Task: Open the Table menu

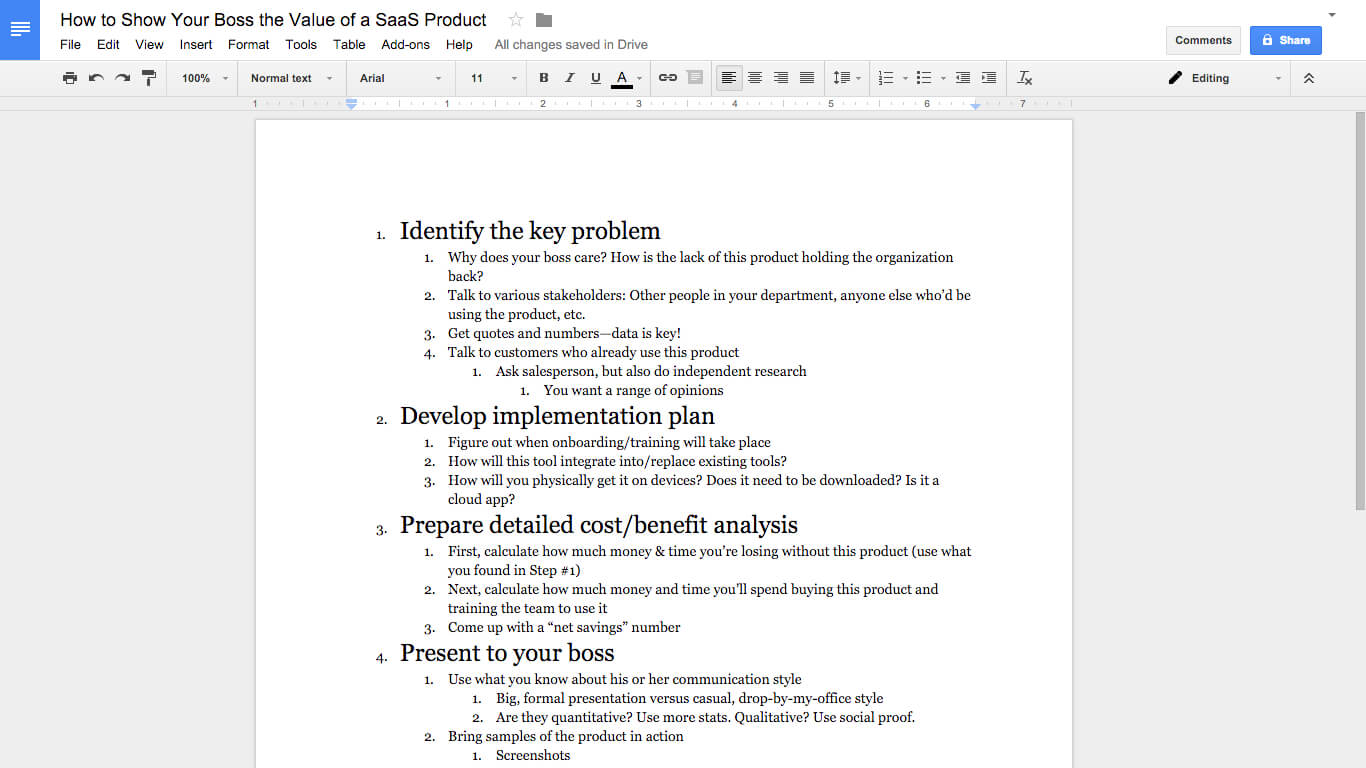Action: click(x=349, y=45)
